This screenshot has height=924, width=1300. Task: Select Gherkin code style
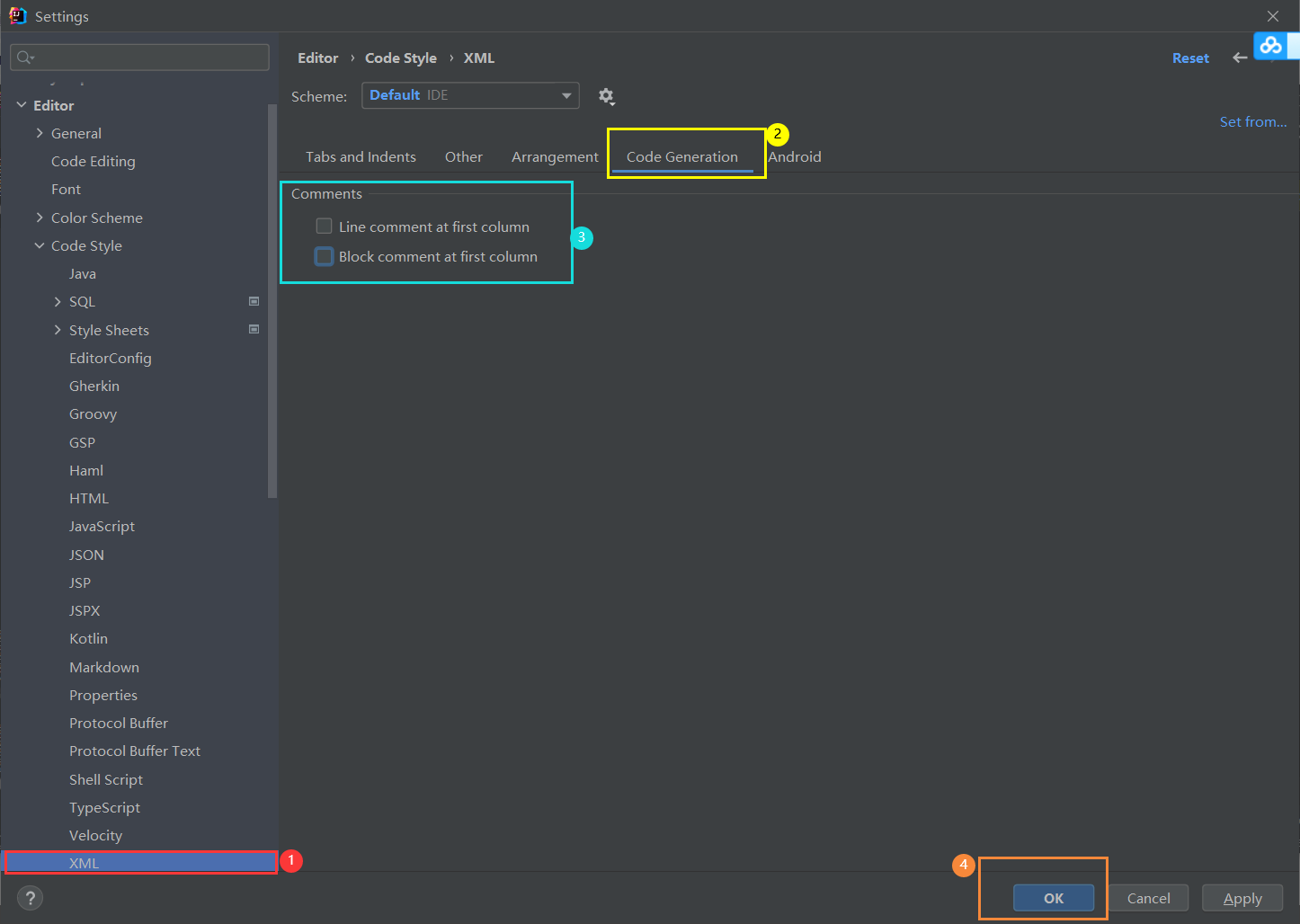(94, 386)
